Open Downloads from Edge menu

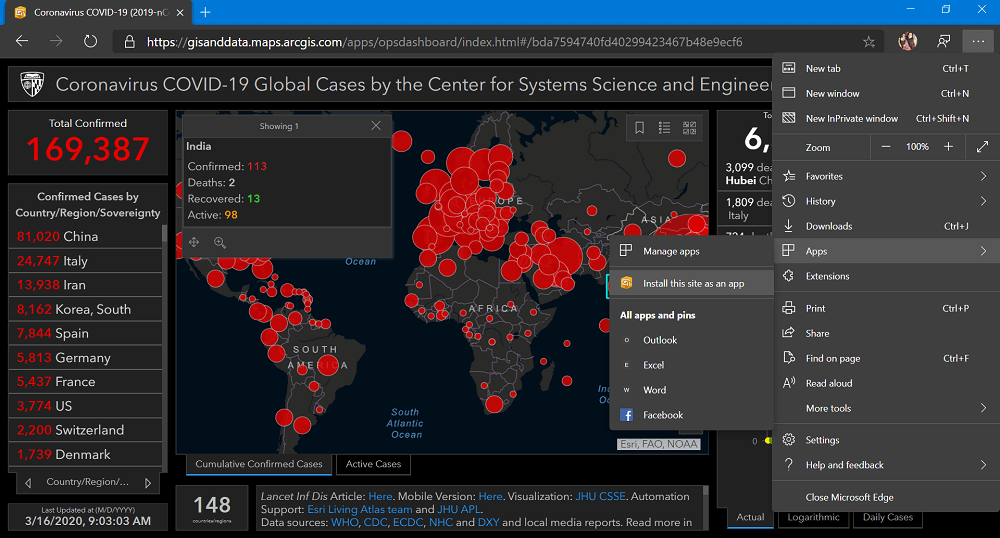coord(886,226)
